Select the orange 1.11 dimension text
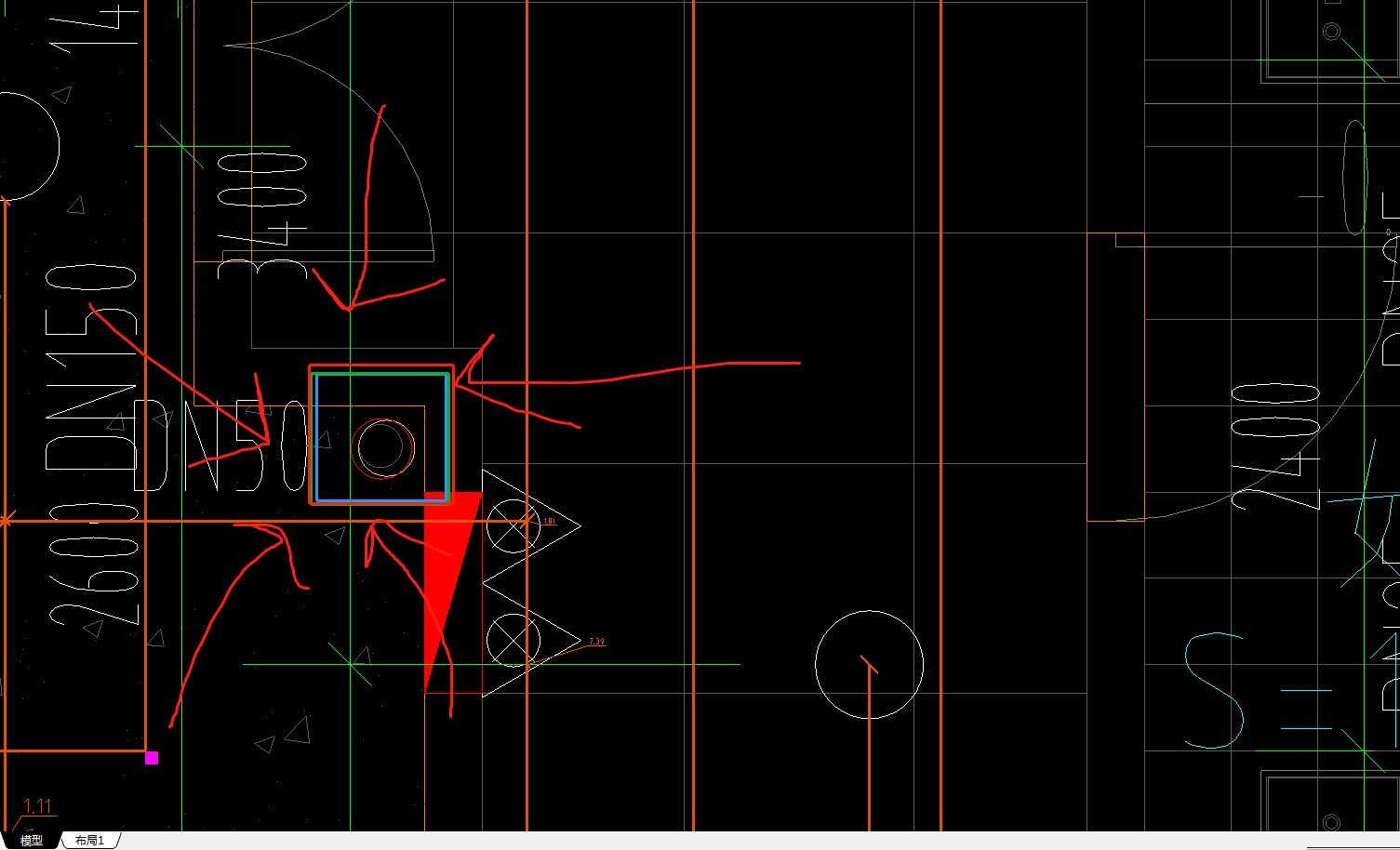 (38, 806)
